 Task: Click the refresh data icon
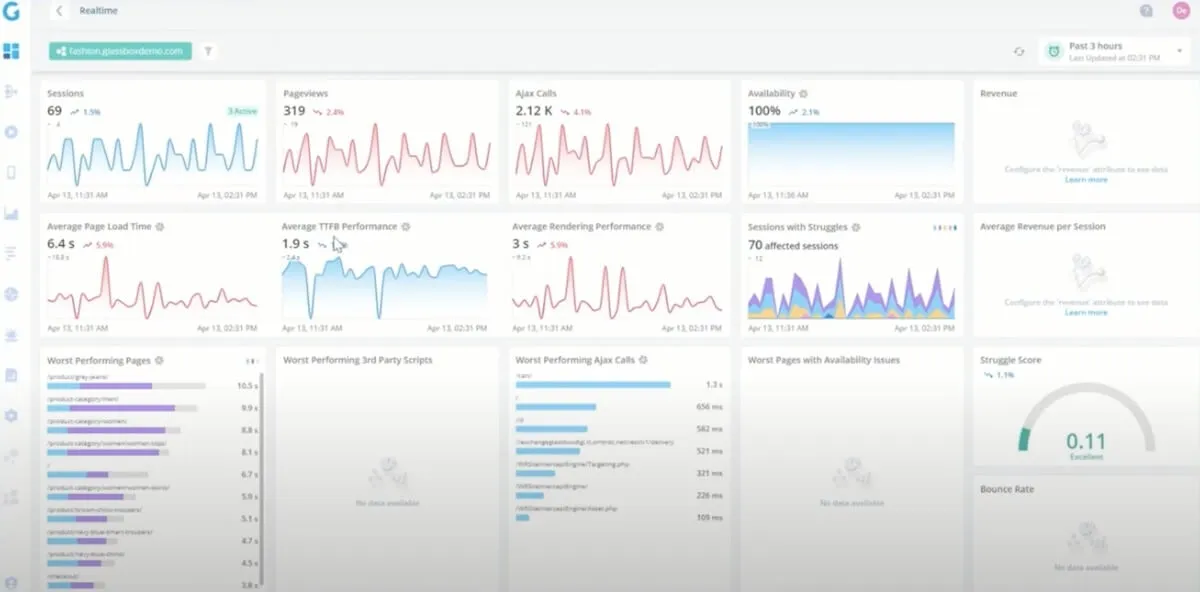tap(1019, 52)
